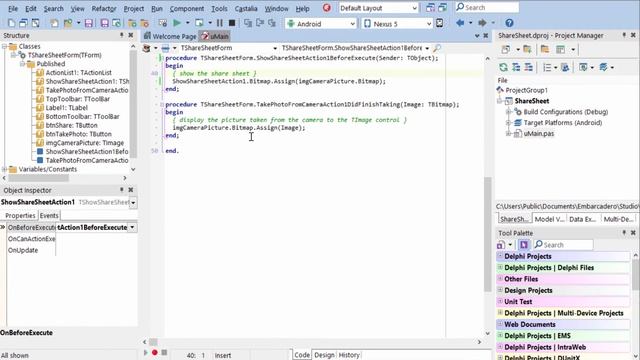This screenshot has width=640, height=360.
Task: Click the folder icon in Project Manager toolbar
Action: coord(544,49)
